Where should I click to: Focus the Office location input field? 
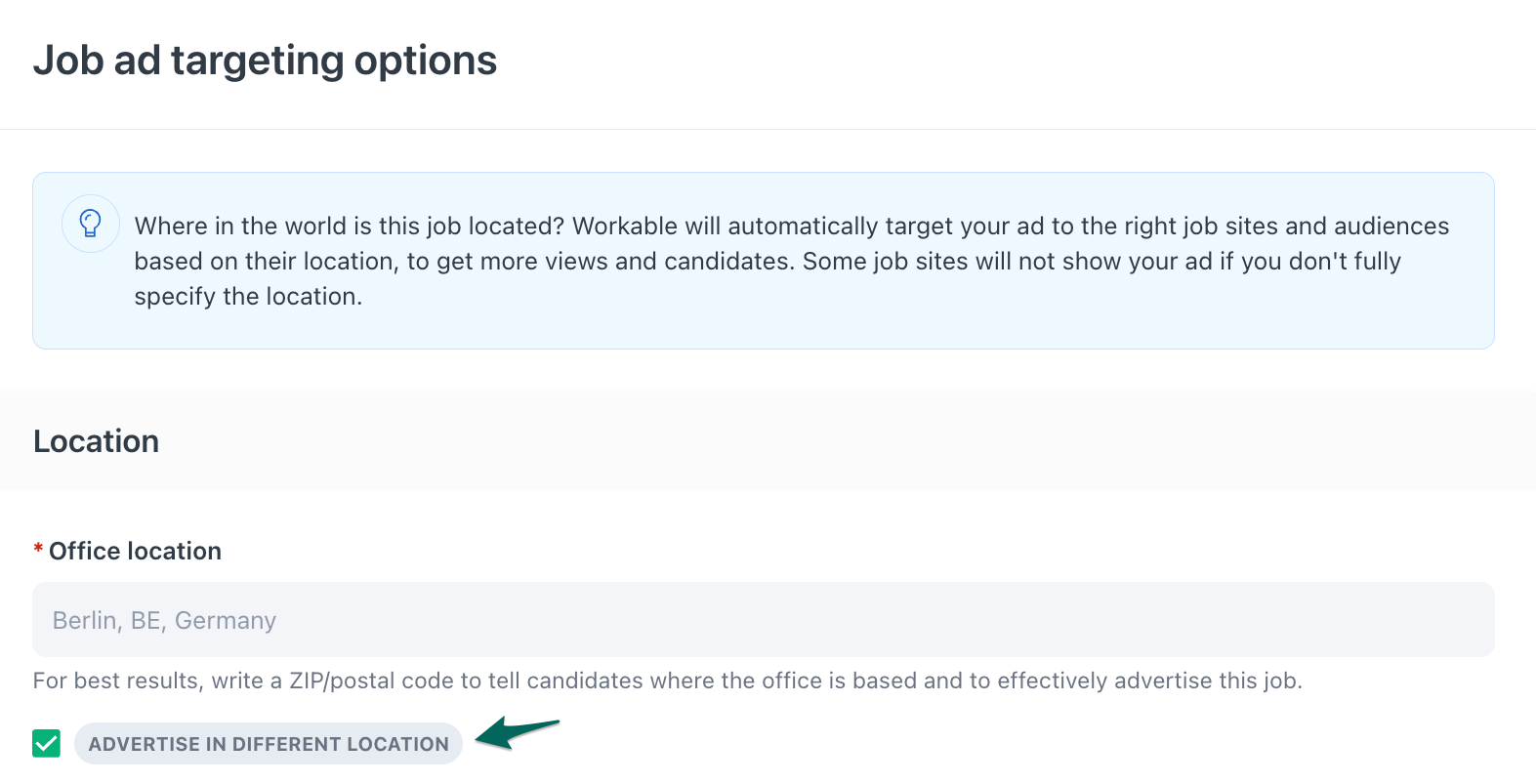763,620
